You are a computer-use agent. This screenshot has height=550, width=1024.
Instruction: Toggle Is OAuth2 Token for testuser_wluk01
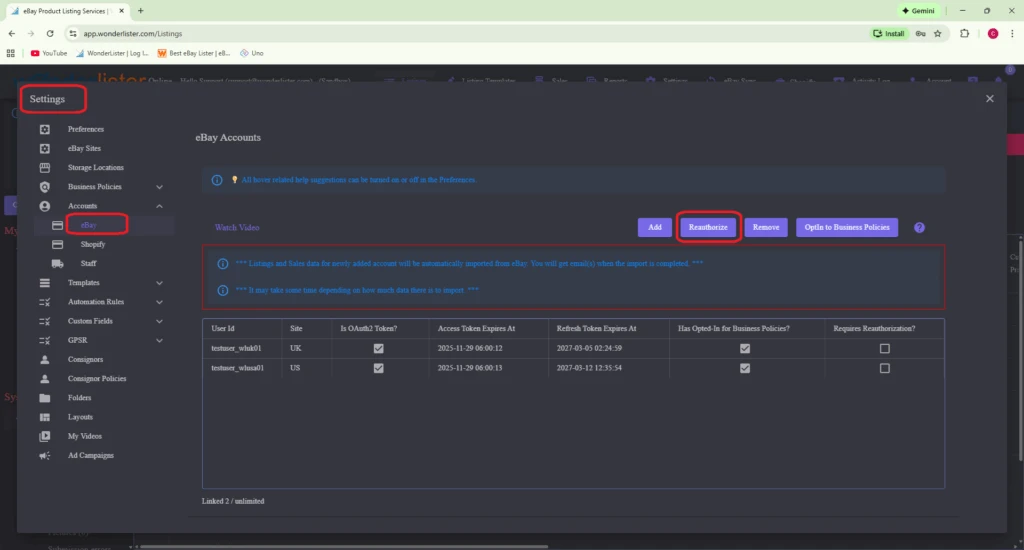coord(378,348)
